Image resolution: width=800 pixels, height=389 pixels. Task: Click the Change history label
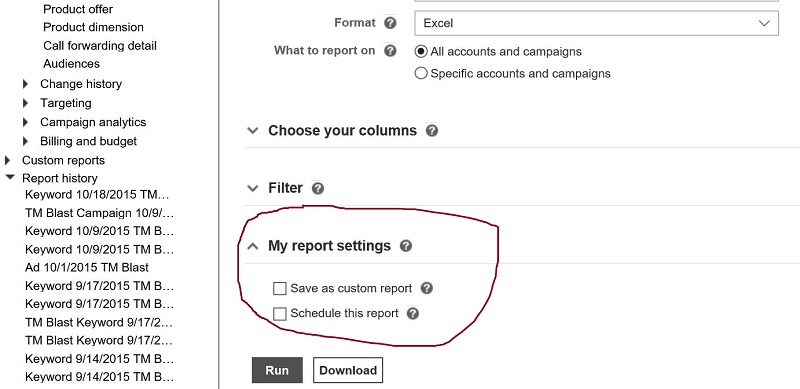tap(81, 84)
